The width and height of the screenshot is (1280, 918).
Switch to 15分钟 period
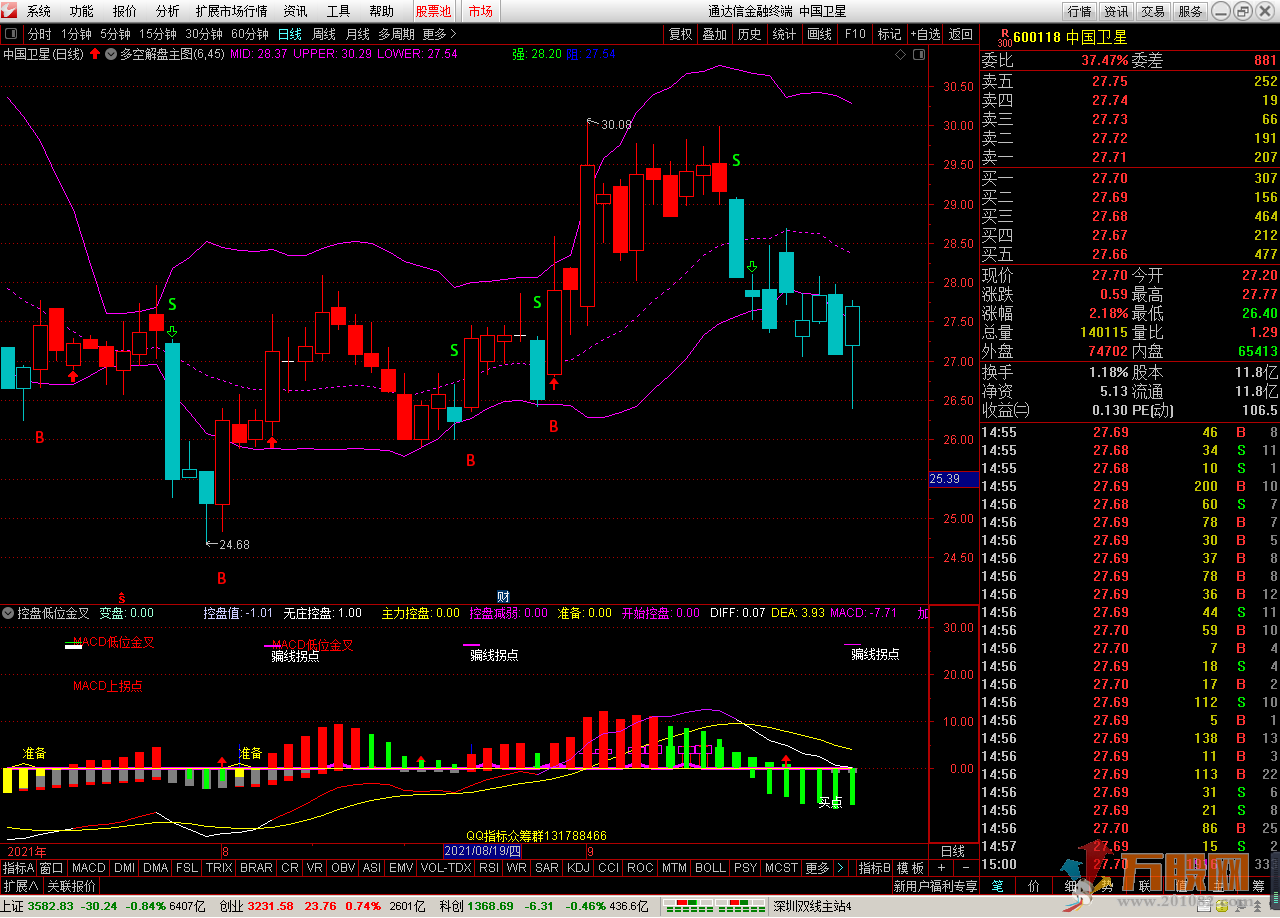point(158,34)
